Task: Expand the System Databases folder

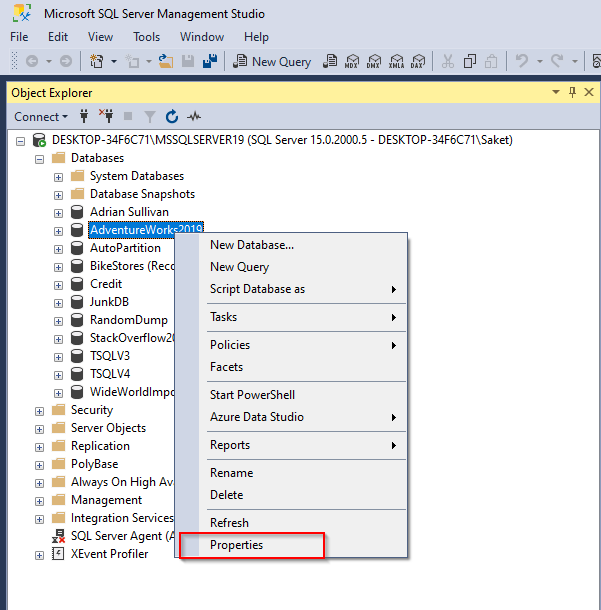Action: tap(58, 177)
